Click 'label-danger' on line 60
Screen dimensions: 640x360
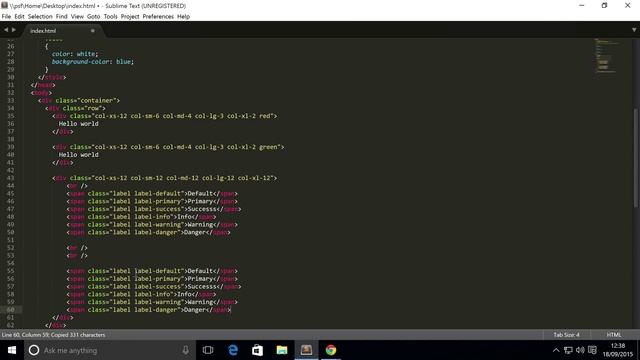pyautogui.click(x=156, y=310)
